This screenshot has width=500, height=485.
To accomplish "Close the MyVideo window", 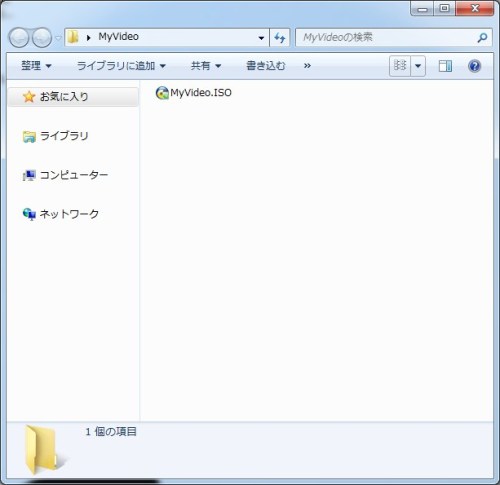I will point(475,9).
